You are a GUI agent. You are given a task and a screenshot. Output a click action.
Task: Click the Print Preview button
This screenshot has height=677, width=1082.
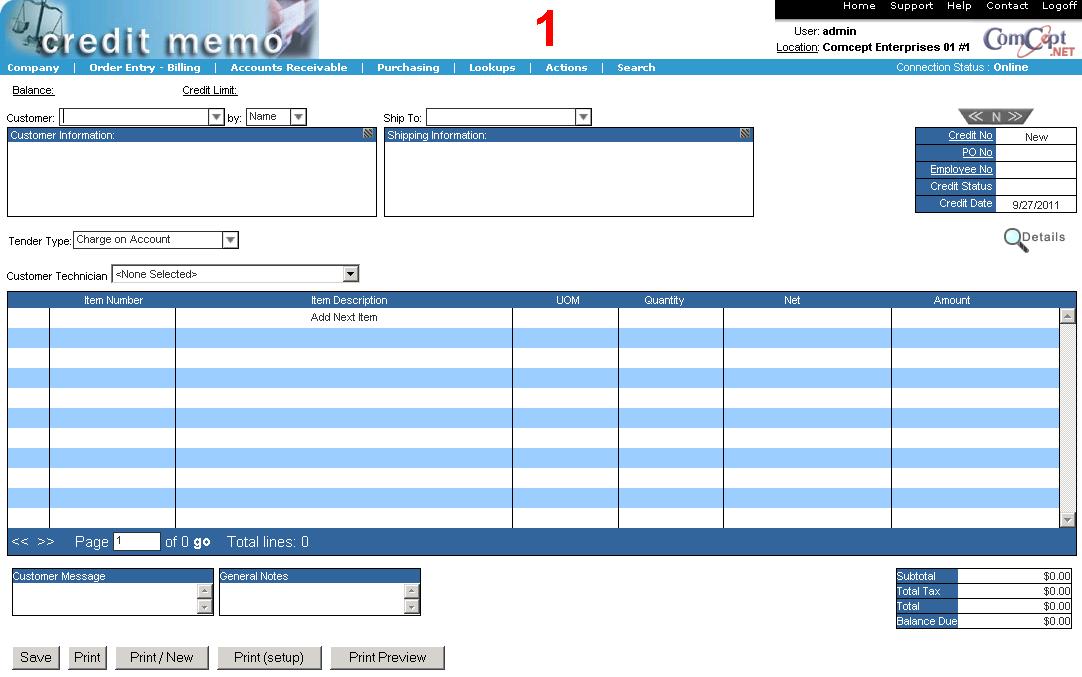coord(387,658)
